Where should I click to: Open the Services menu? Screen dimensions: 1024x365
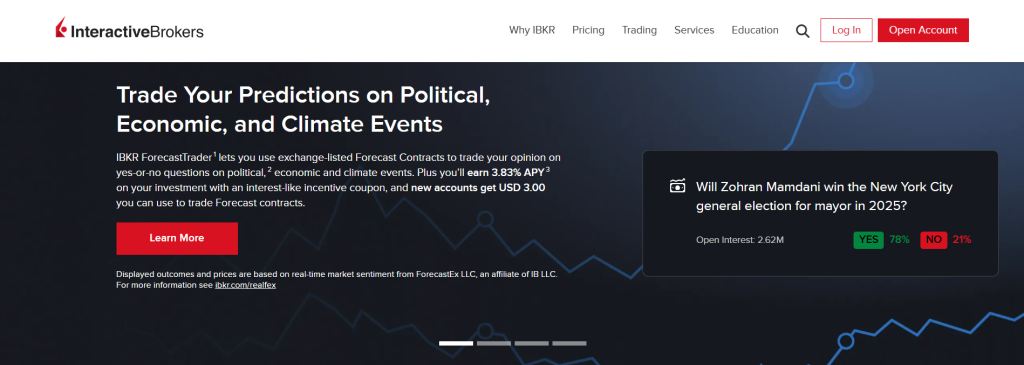click(694, 30)
